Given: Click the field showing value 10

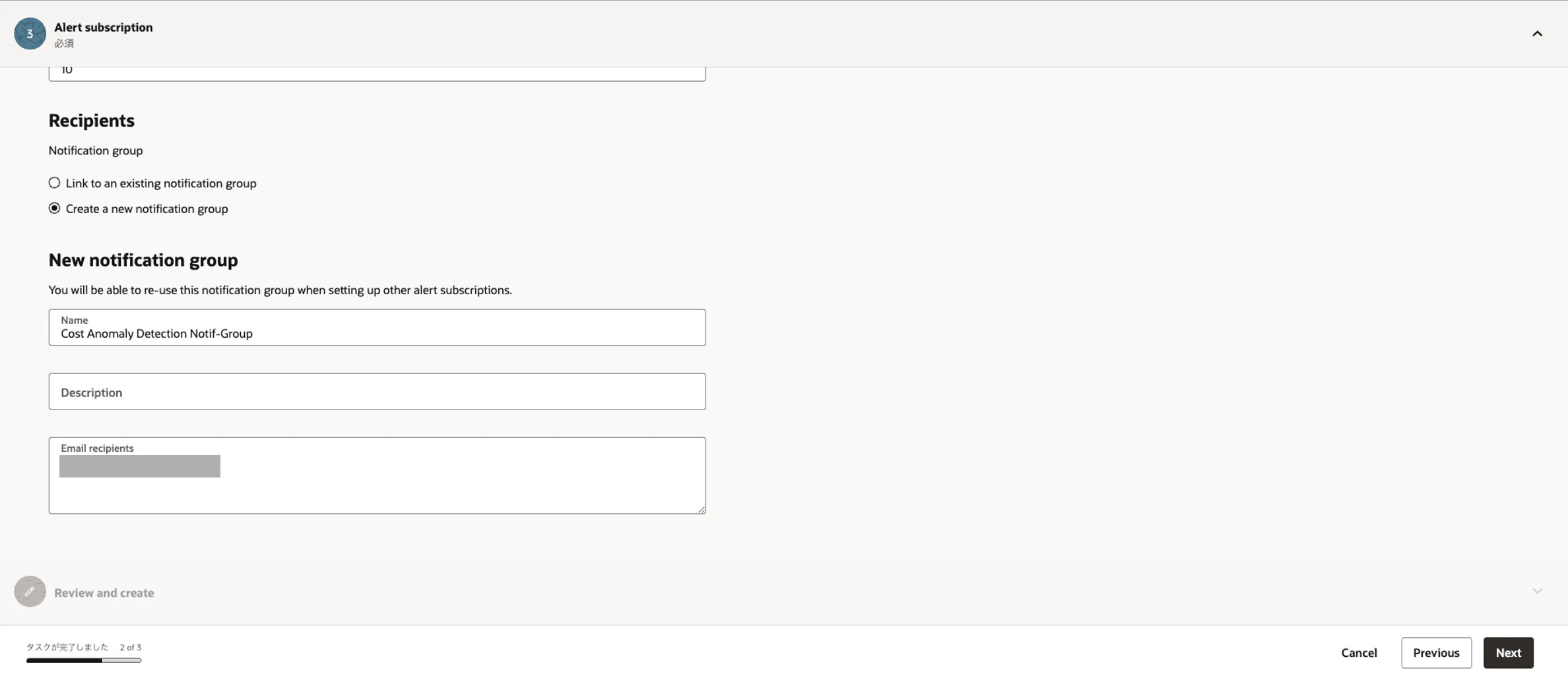Looking at the screenshot, I should pos(377,73).
